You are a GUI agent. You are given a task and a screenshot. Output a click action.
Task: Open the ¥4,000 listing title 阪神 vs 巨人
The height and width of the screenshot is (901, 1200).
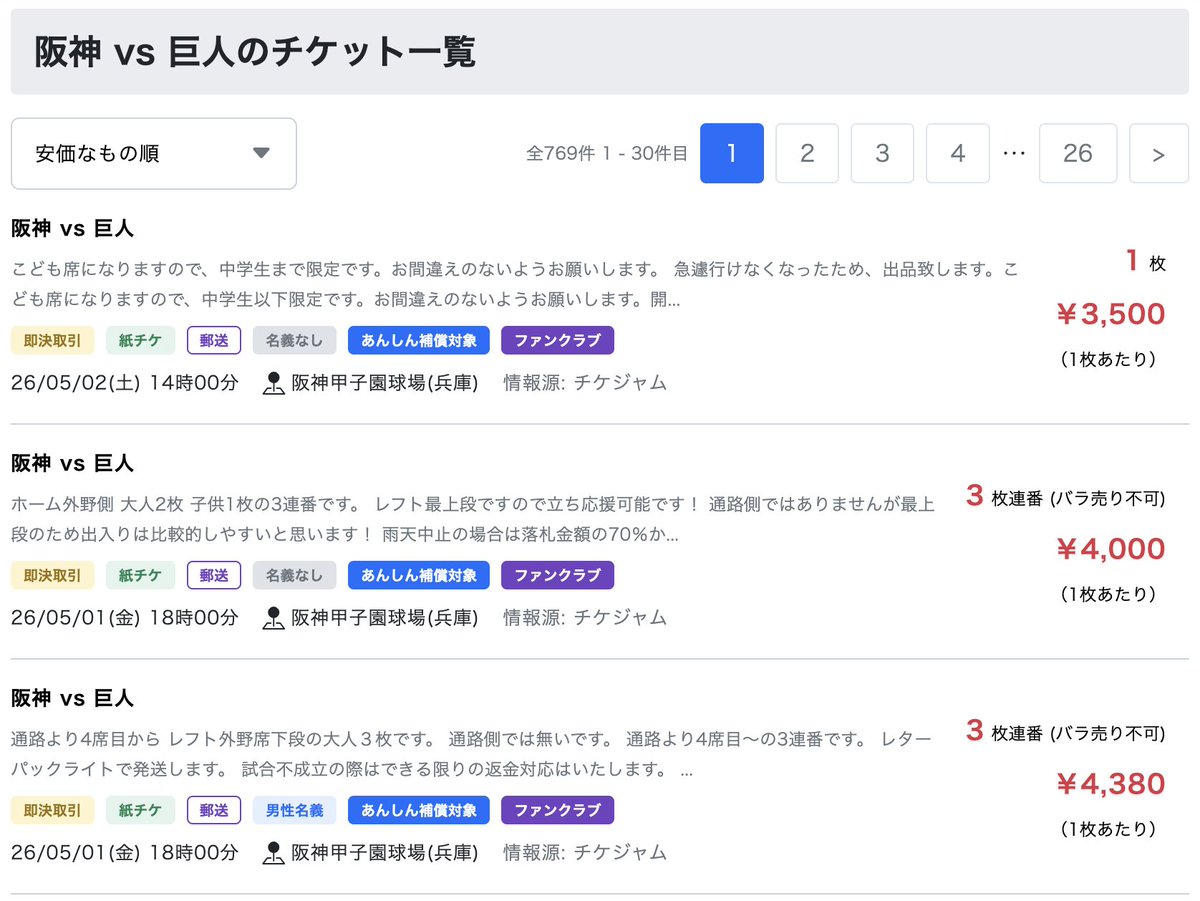tap(72, 464)
